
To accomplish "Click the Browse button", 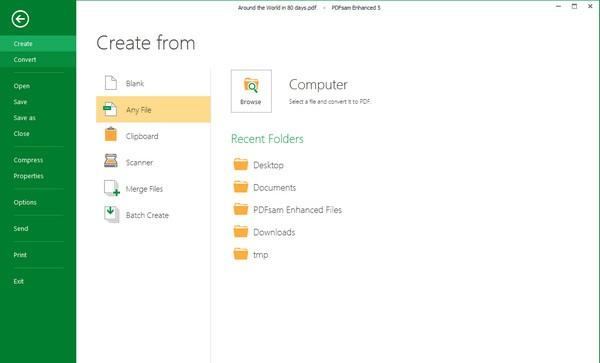I will click(251, 91).
